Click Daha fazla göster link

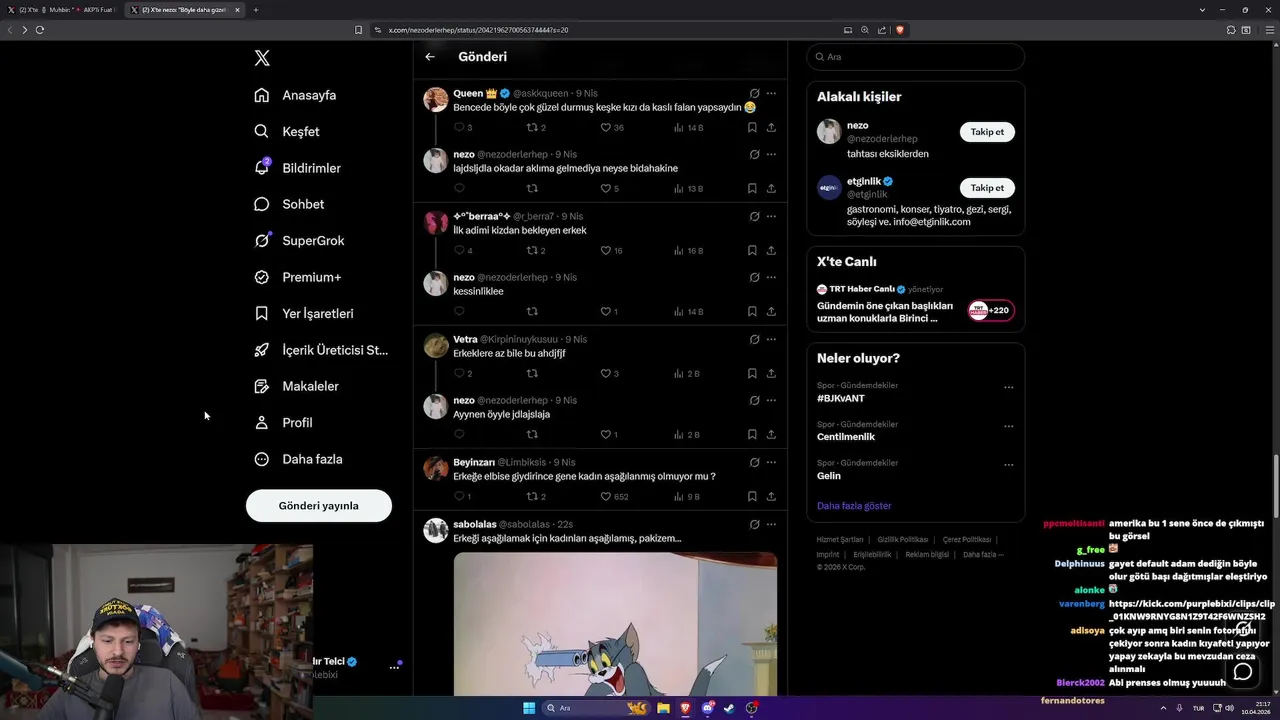click(854, 506)
